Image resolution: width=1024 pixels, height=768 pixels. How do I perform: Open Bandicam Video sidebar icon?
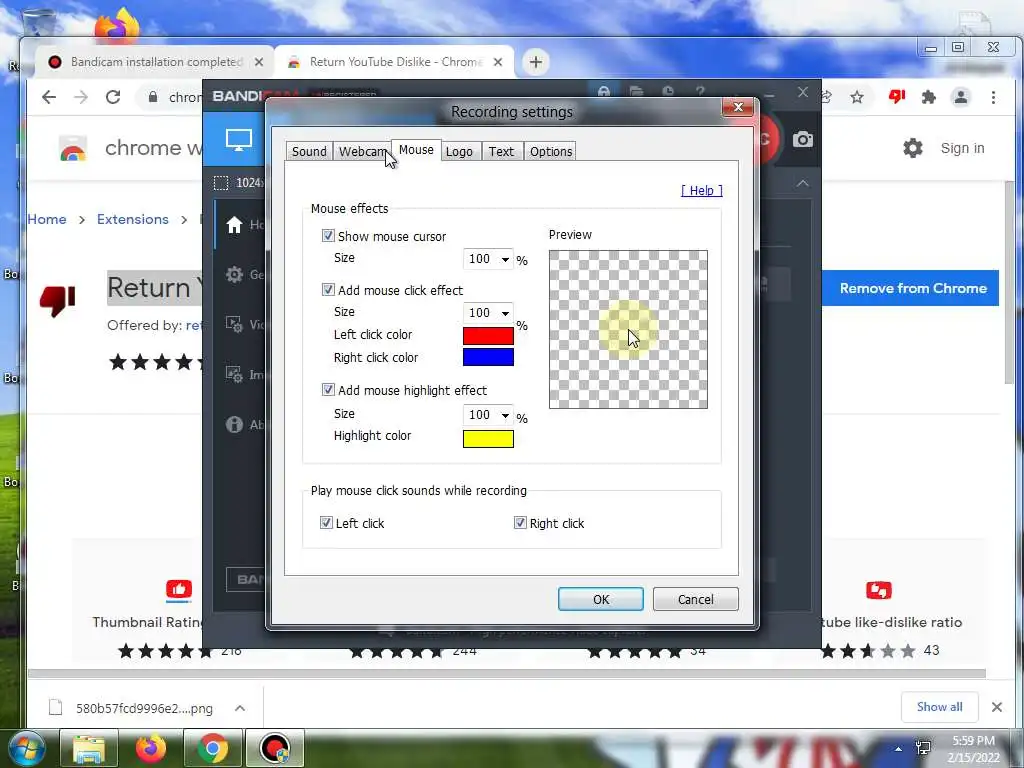click(x=234, y=324)
